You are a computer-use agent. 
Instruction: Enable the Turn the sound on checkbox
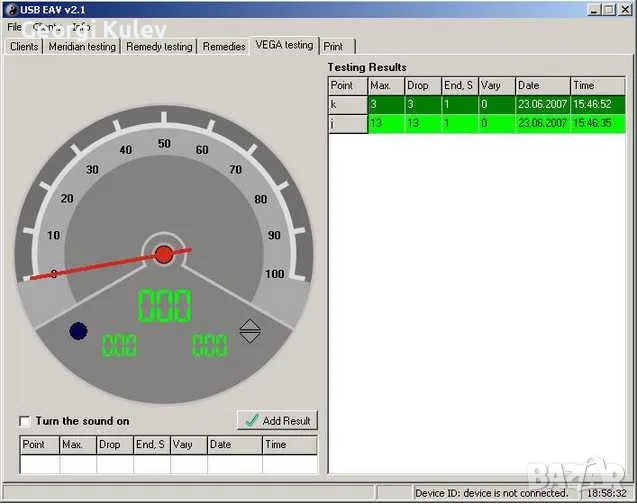[25, 422]
